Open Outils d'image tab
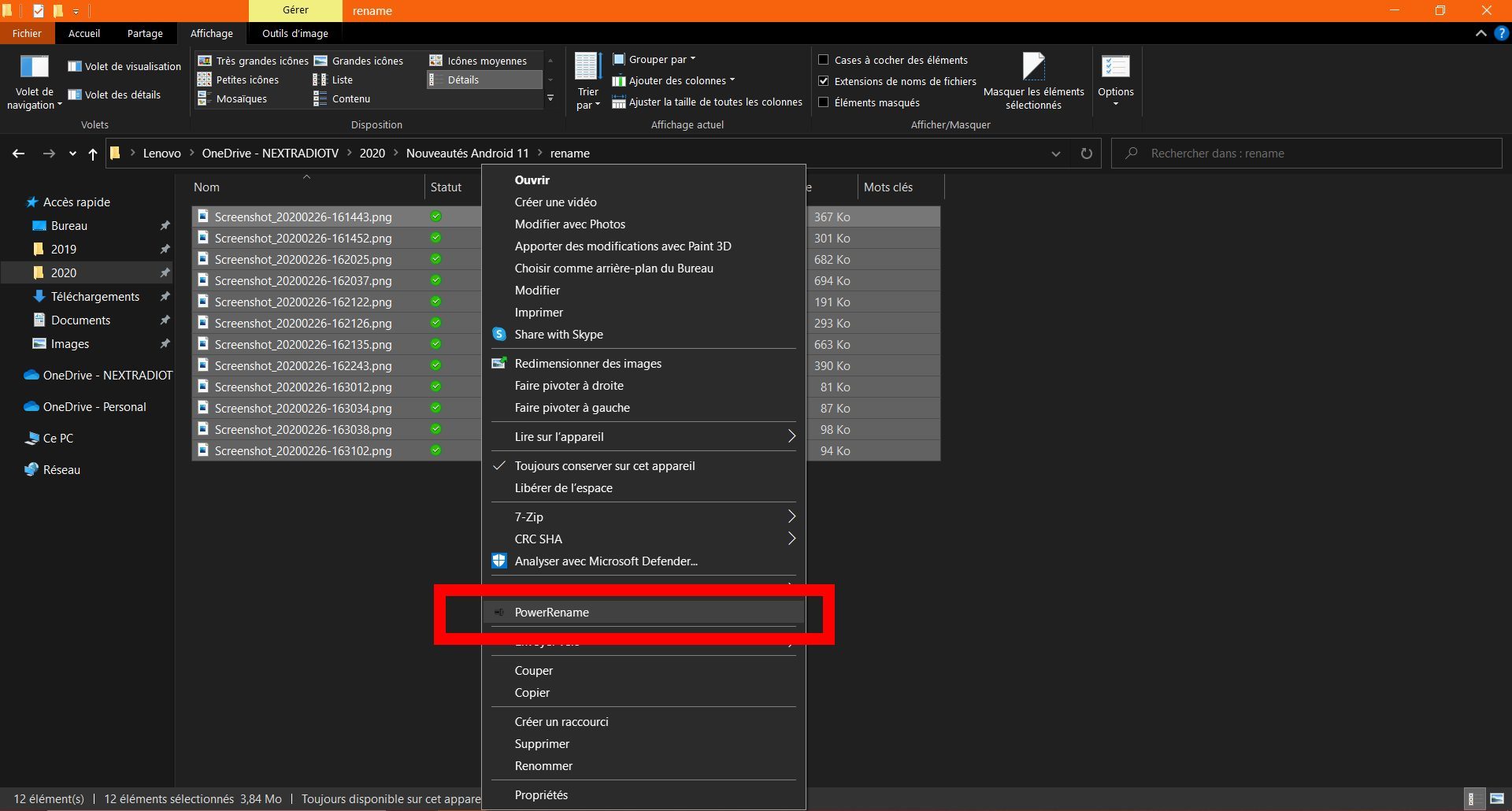The height and width of the screenshot is (811, 1512). [x=295, y=33]
